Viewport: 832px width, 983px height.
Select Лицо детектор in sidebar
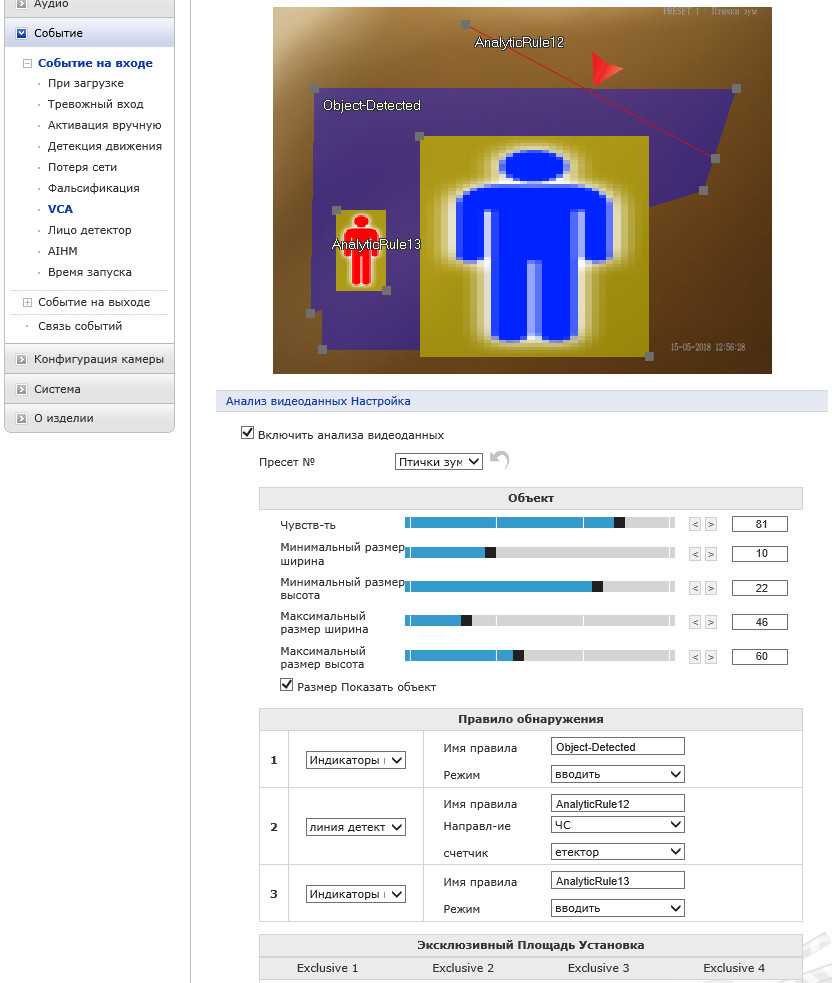point(90,230)
